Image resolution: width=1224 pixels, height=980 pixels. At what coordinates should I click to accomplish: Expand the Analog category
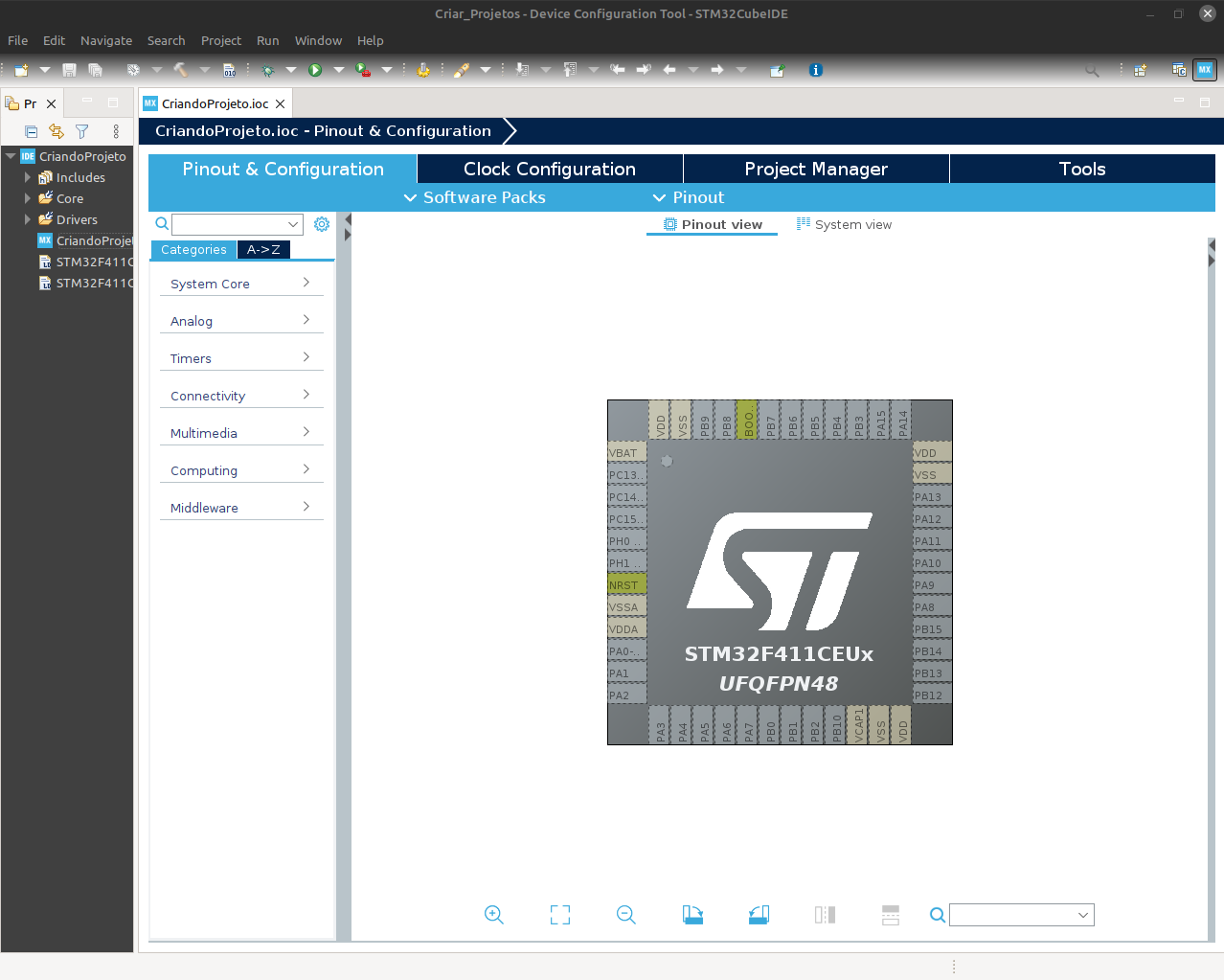coord(241,321)
